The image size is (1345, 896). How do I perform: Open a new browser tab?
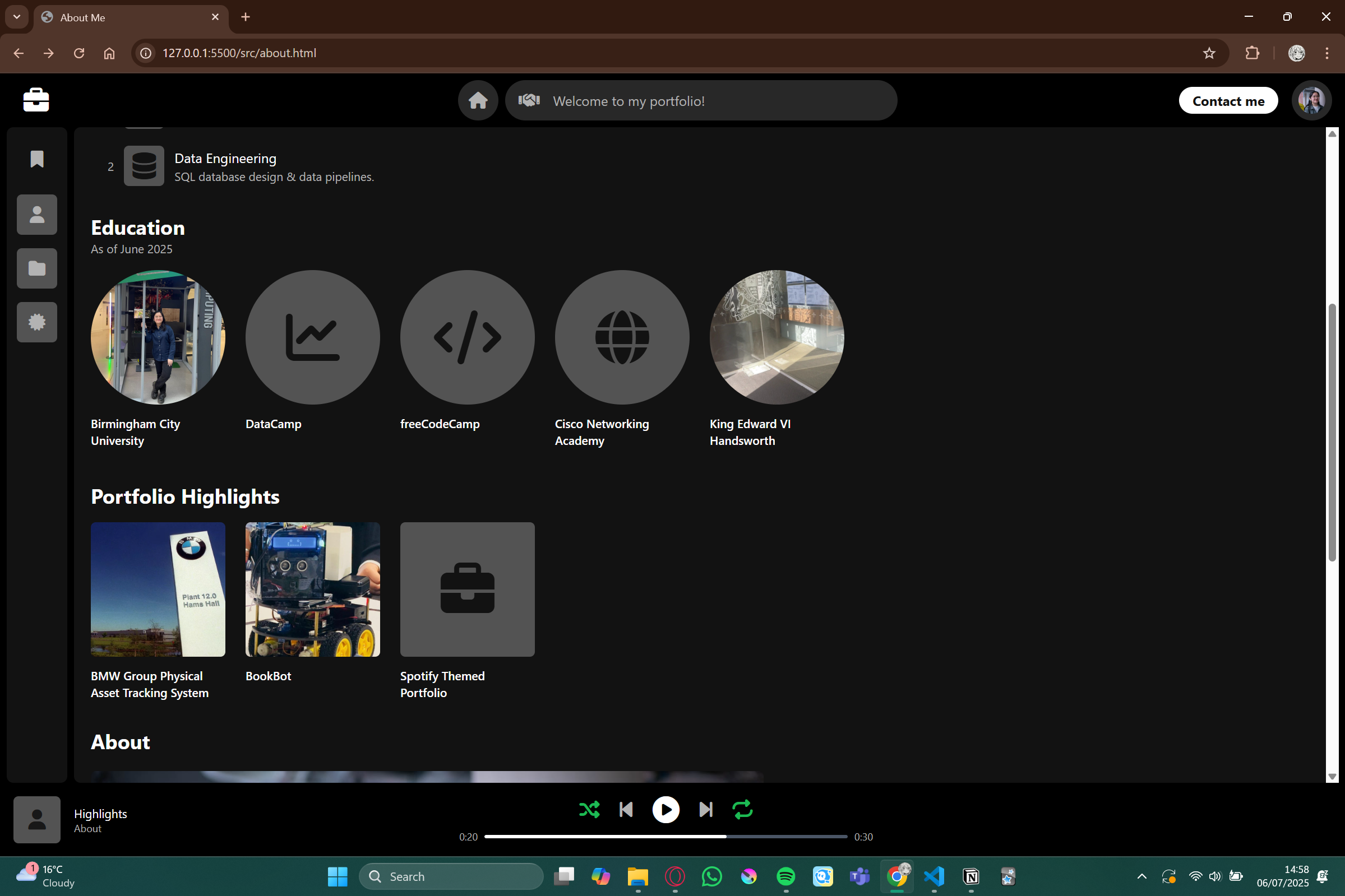pyautogui.click(x=246, y=17)
